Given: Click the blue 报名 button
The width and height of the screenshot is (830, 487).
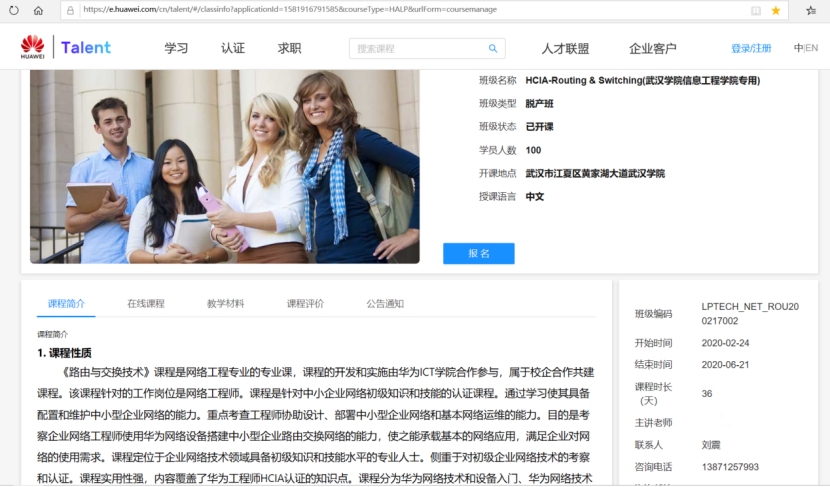Looking at the screenshot, I should [x=479, y=254].
